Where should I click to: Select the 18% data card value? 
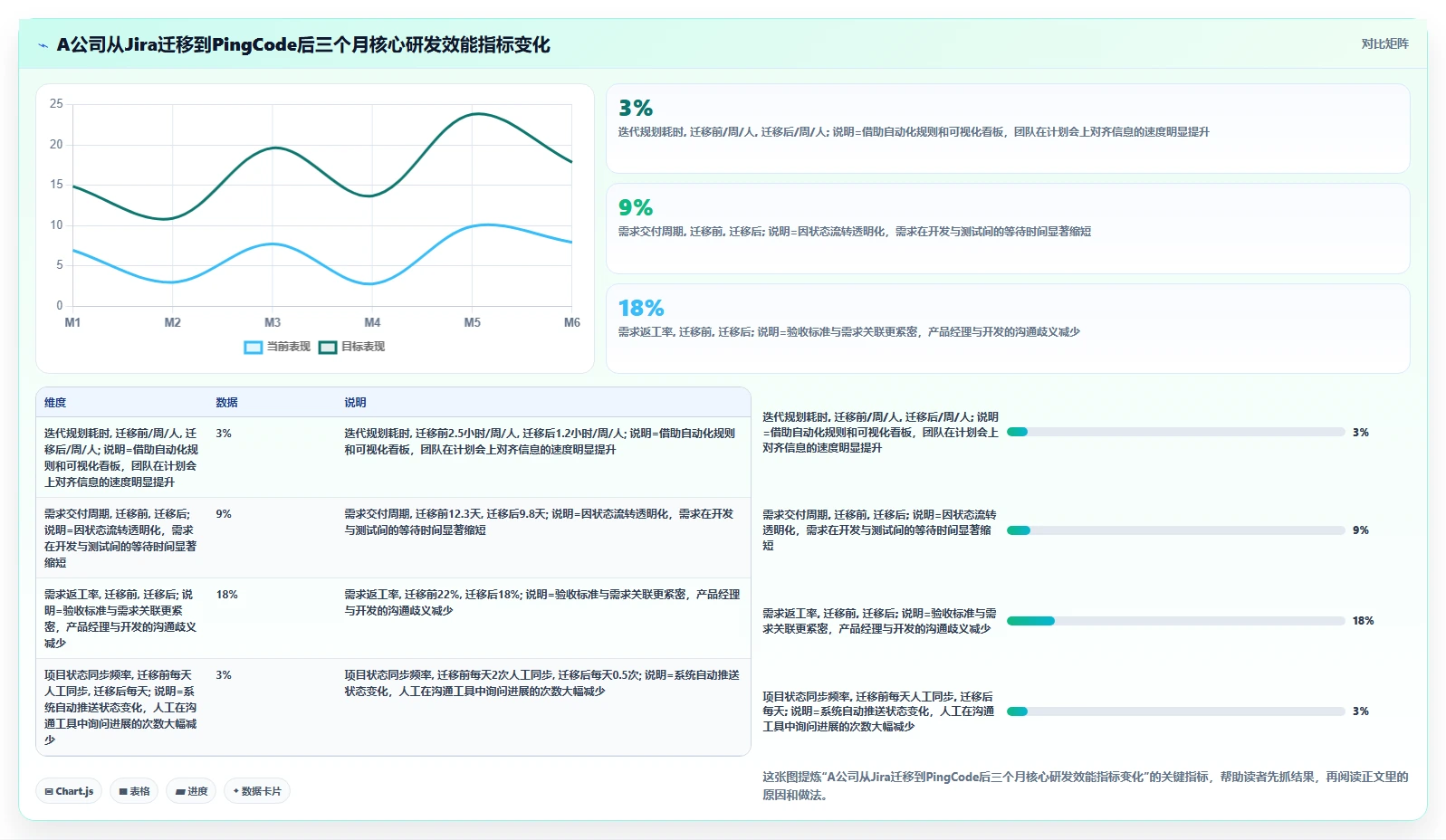pyautogui.click(x=641, y=309)
